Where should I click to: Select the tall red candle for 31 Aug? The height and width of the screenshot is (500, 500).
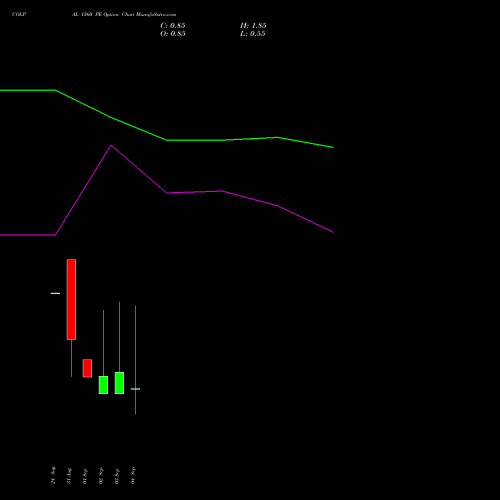(71, 299)
